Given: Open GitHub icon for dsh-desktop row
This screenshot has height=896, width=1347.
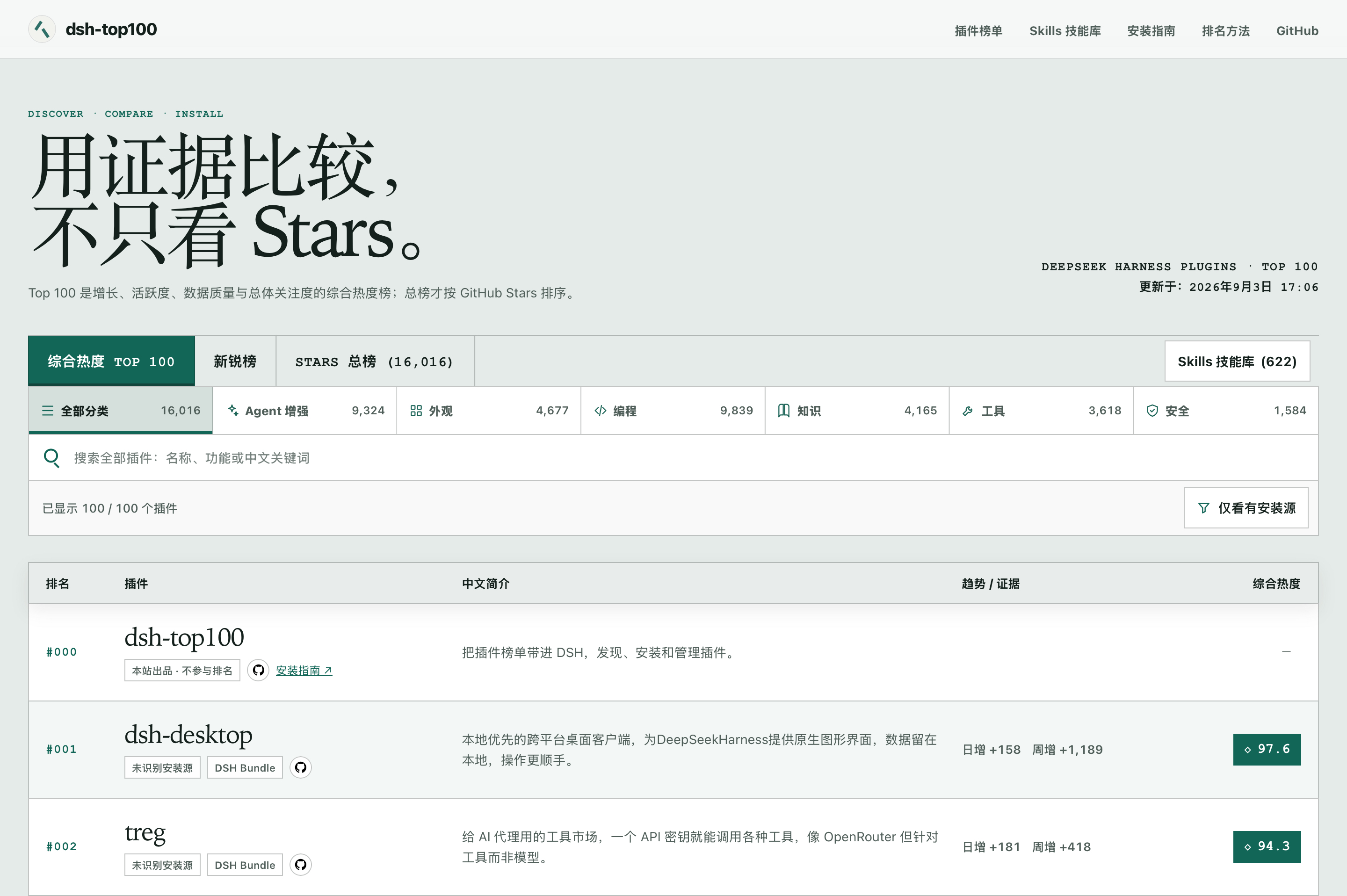Looking at the screenshot, I should [x=301, y=767].
